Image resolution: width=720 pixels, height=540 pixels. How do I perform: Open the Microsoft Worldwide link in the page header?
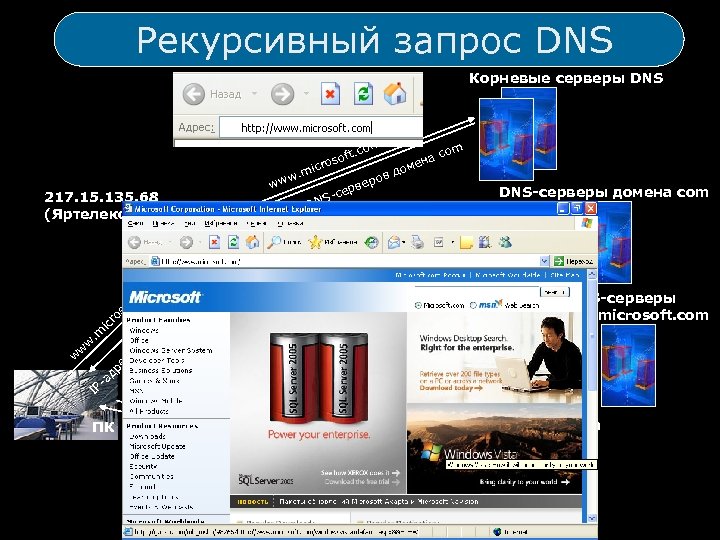(x=507, y=275)
